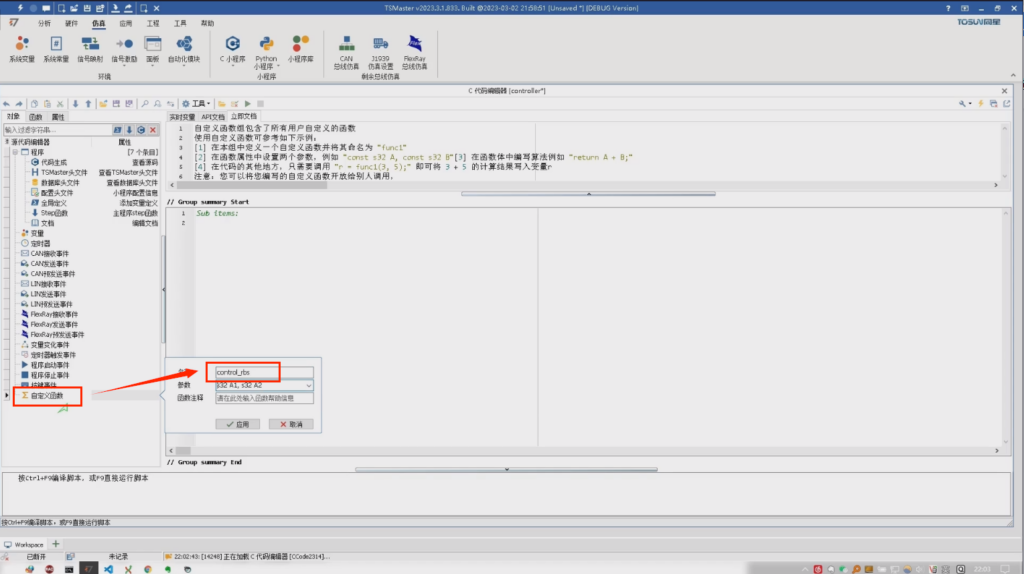Open 小程序库 in the ribbon
Image resolution: width=1024 pixels, height=574 pixels.
tap(300, 48)
